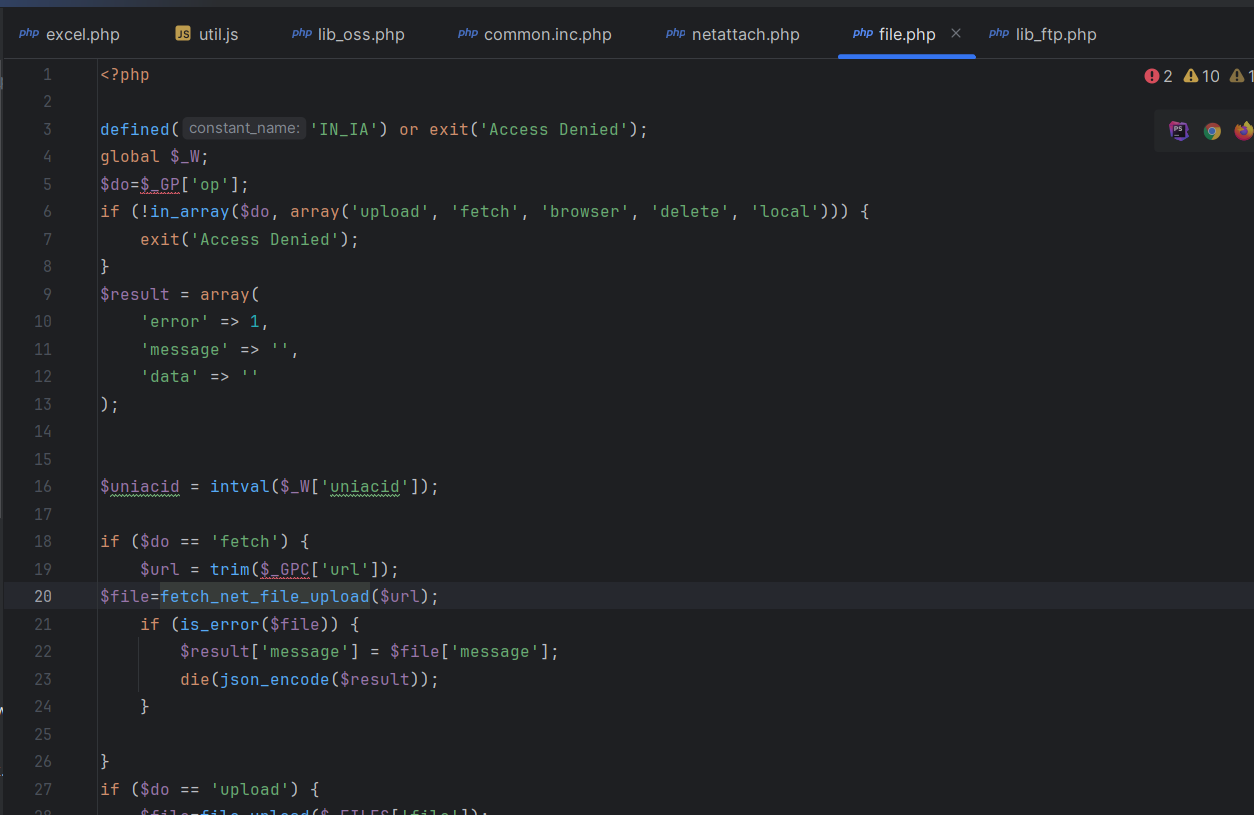
Task: Click the $_GPC variable on line 19
Action: click(x=285, y=569)
